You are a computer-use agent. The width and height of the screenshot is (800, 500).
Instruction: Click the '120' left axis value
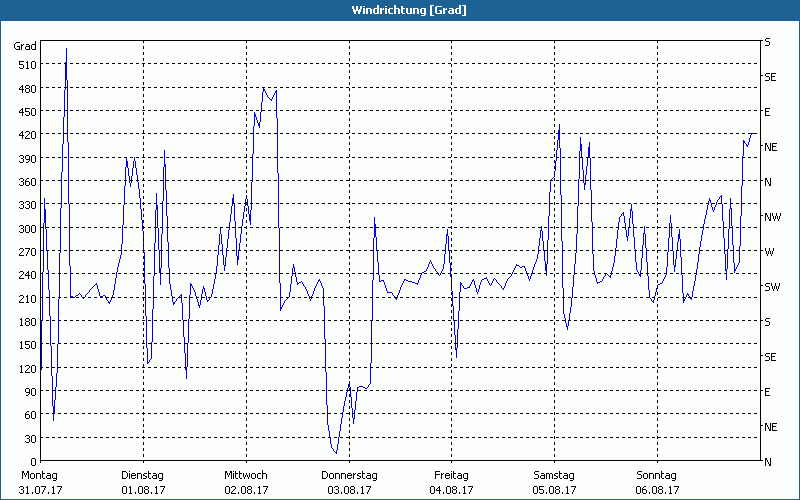[28, 369]
